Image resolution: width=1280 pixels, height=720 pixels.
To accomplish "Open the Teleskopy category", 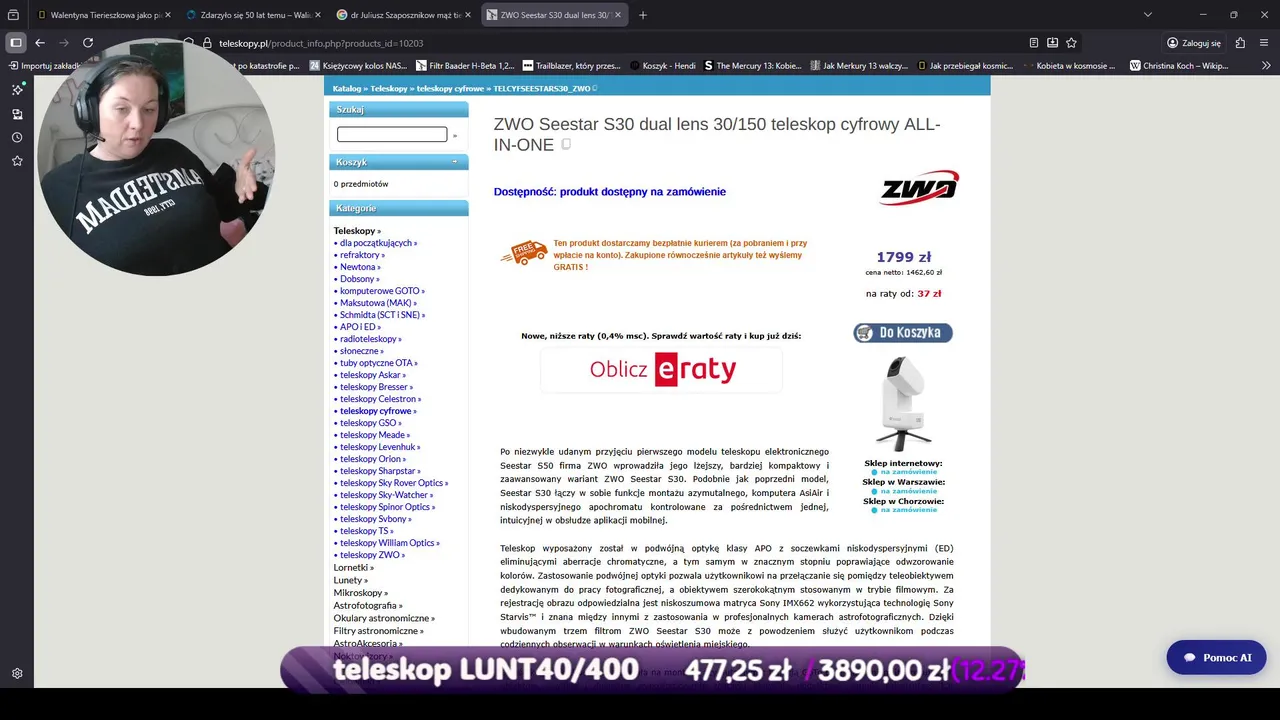I will point(357,231).
